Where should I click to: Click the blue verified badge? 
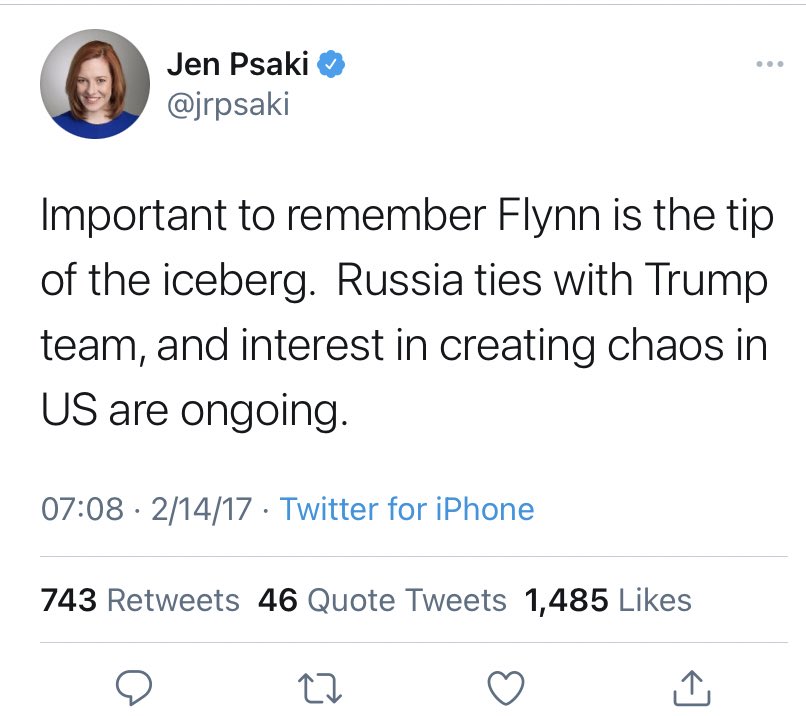click(331, 64)
